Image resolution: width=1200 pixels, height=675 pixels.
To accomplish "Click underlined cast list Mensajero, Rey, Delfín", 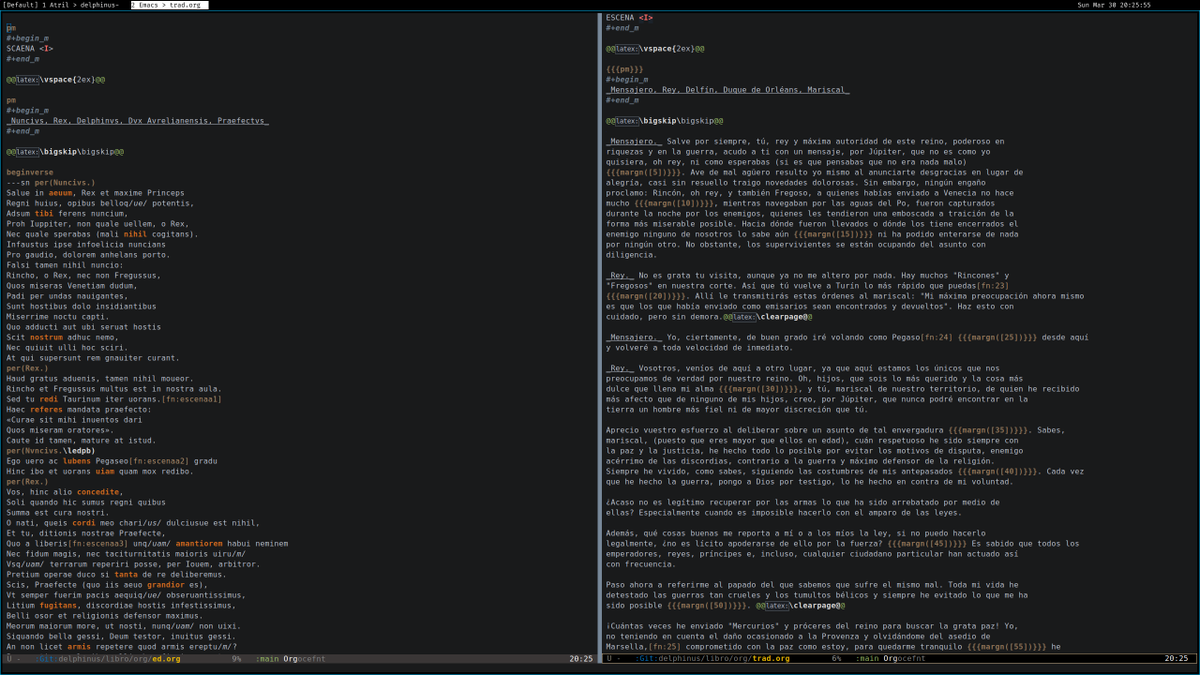I will tap(727, 90).
